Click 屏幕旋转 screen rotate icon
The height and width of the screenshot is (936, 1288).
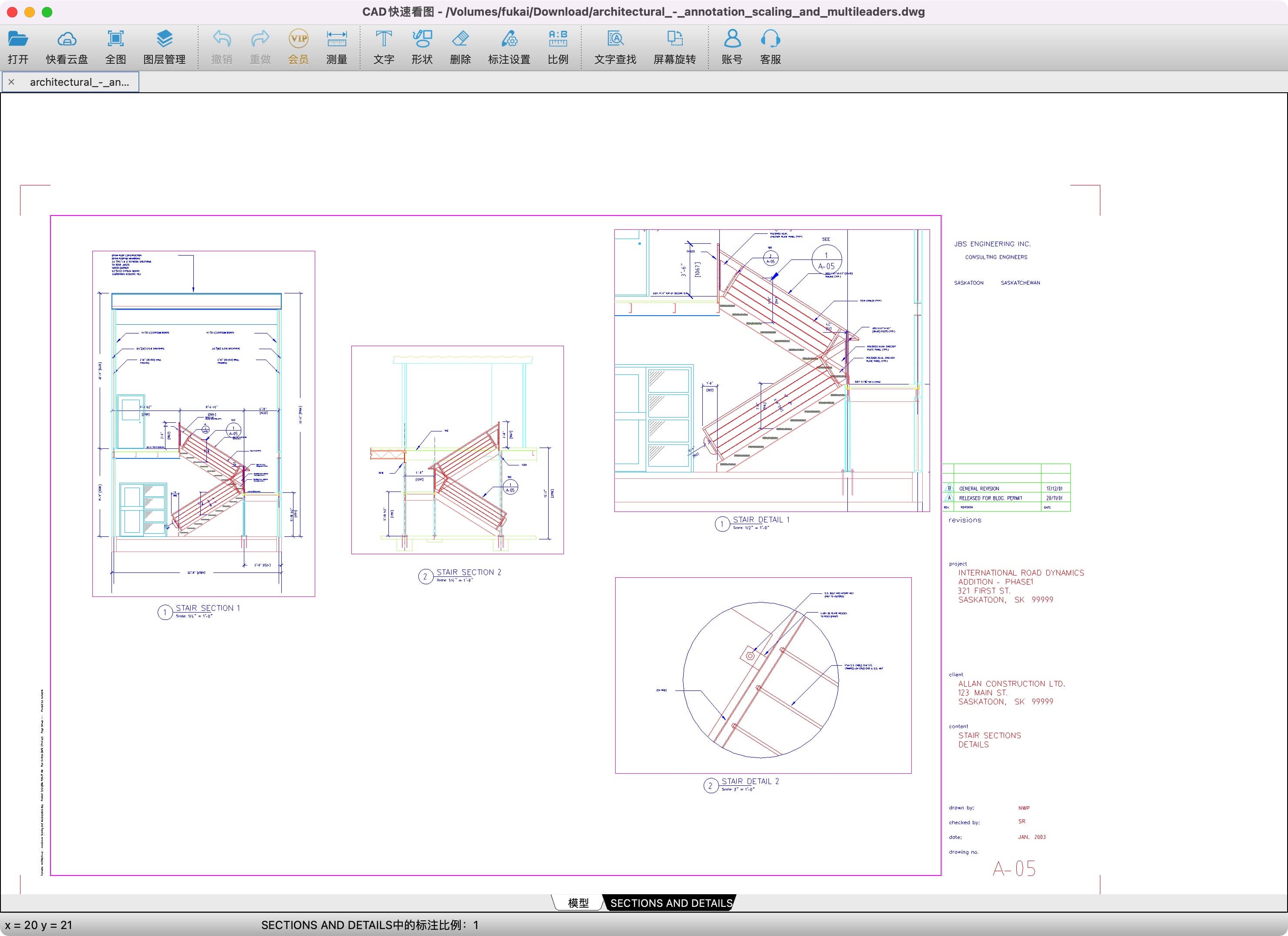click(674, 39)
